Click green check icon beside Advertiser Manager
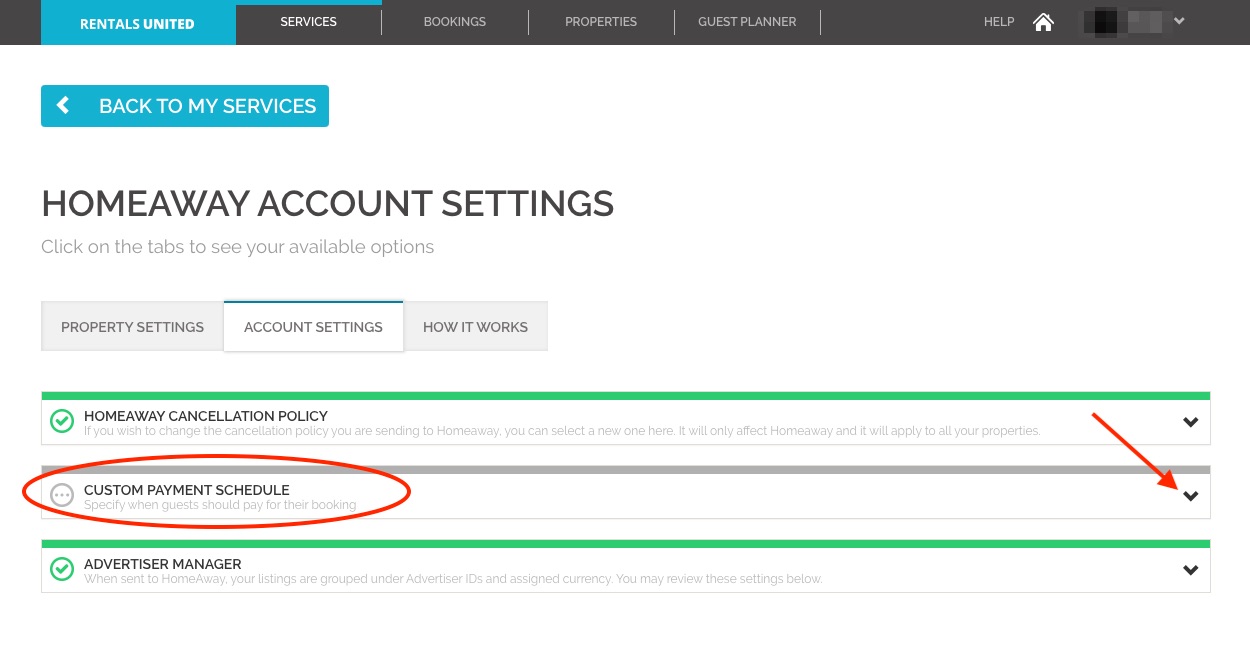The width and height of the screenshot is (1250, 650). [62, 569]
